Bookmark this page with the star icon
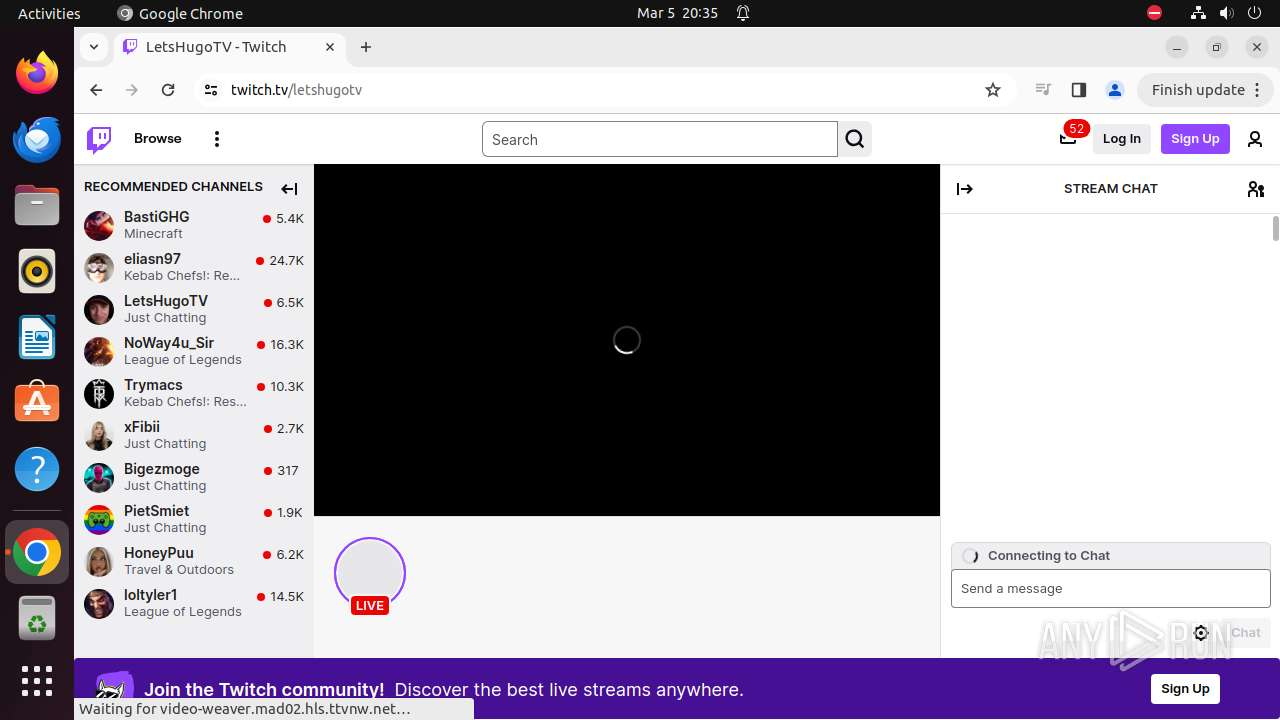 click(993, 90)
